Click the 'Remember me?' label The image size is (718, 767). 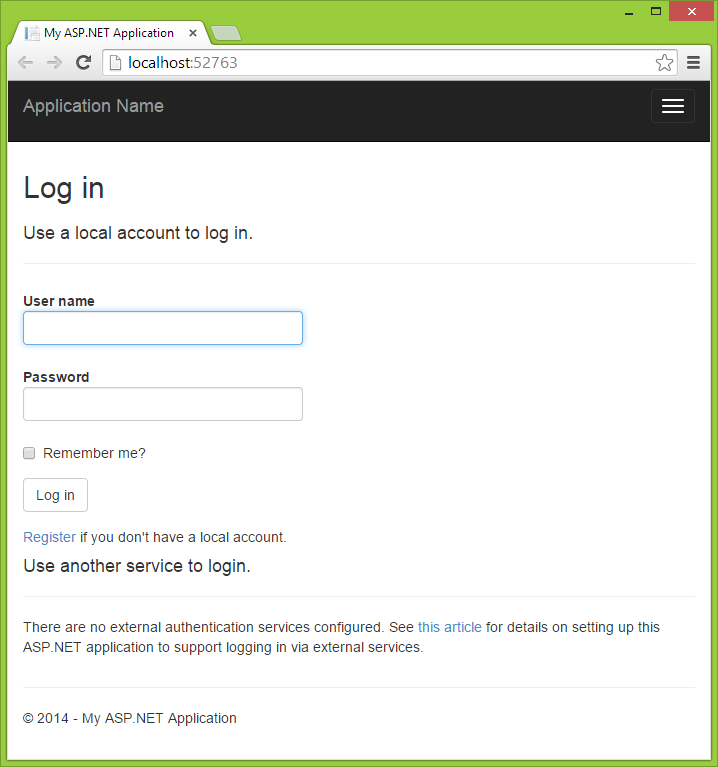[x=94, y=453]
